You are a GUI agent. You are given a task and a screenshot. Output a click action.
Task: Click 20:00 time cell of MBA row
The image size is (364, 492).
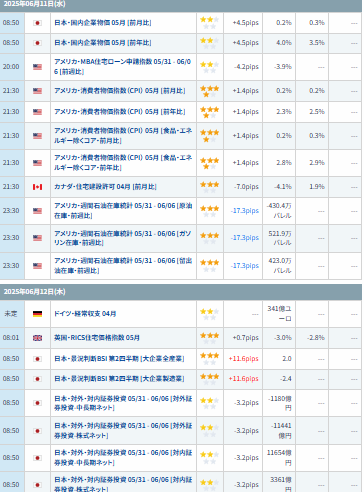point(11,67)
